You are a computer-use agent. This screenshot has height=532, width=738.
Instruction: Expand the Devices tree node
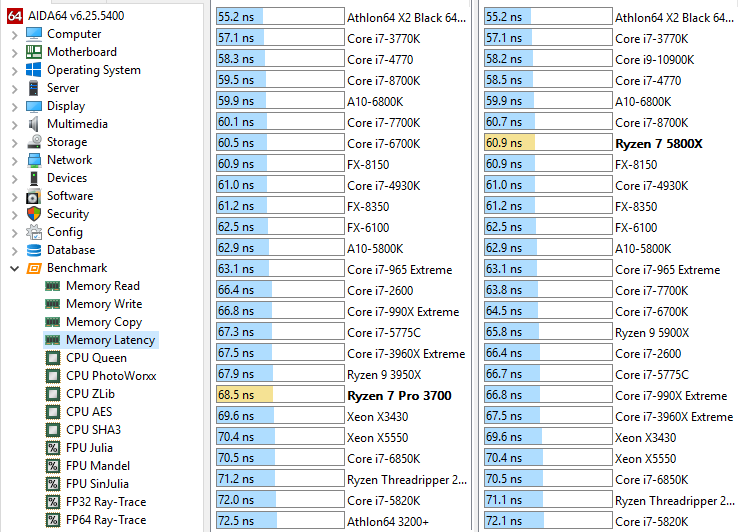point(15,179)
